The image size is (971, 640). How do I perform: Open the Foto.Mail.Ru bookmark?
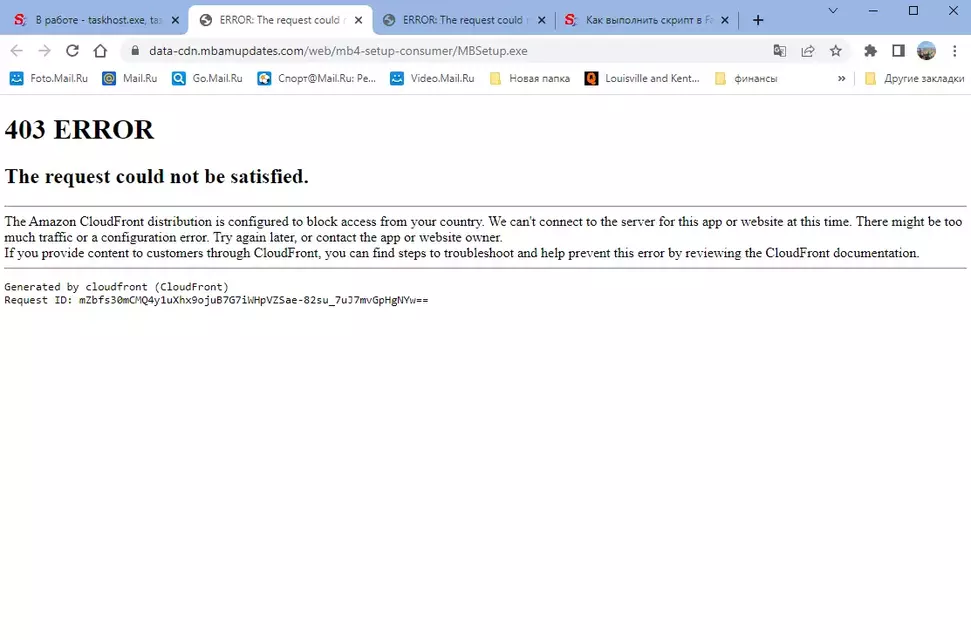(x=52, y=78)
